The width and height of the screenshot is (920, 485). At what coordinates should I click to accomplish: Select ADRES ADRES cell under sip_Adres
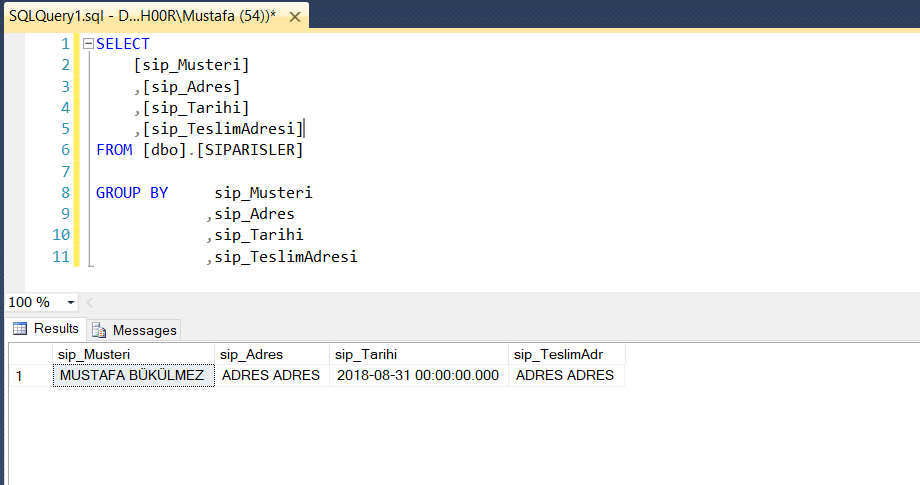coord(270,376)
